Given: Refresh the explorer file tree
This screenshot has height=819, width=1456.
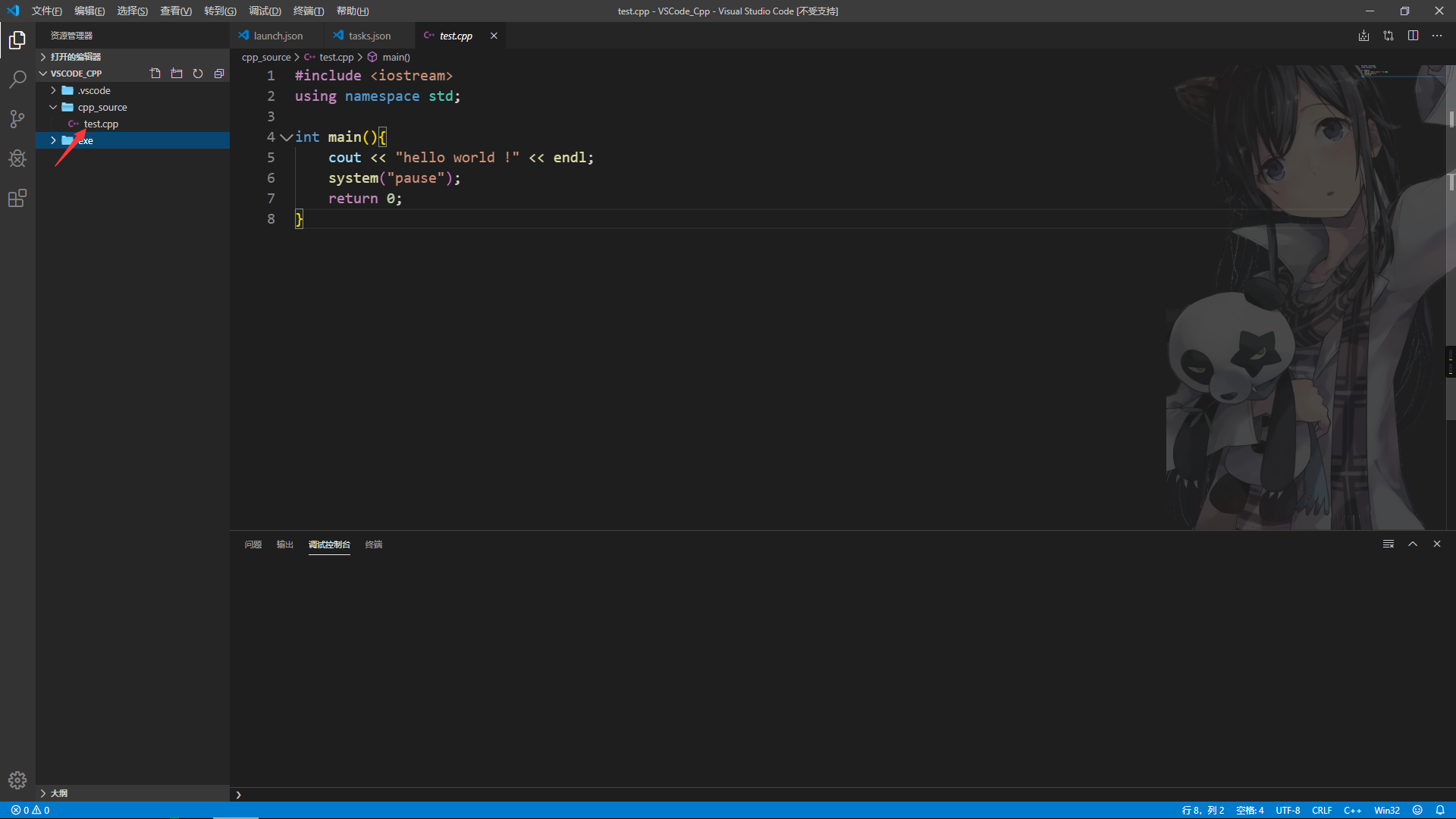Looking at the screenshot, I should (x=198, y=74).
